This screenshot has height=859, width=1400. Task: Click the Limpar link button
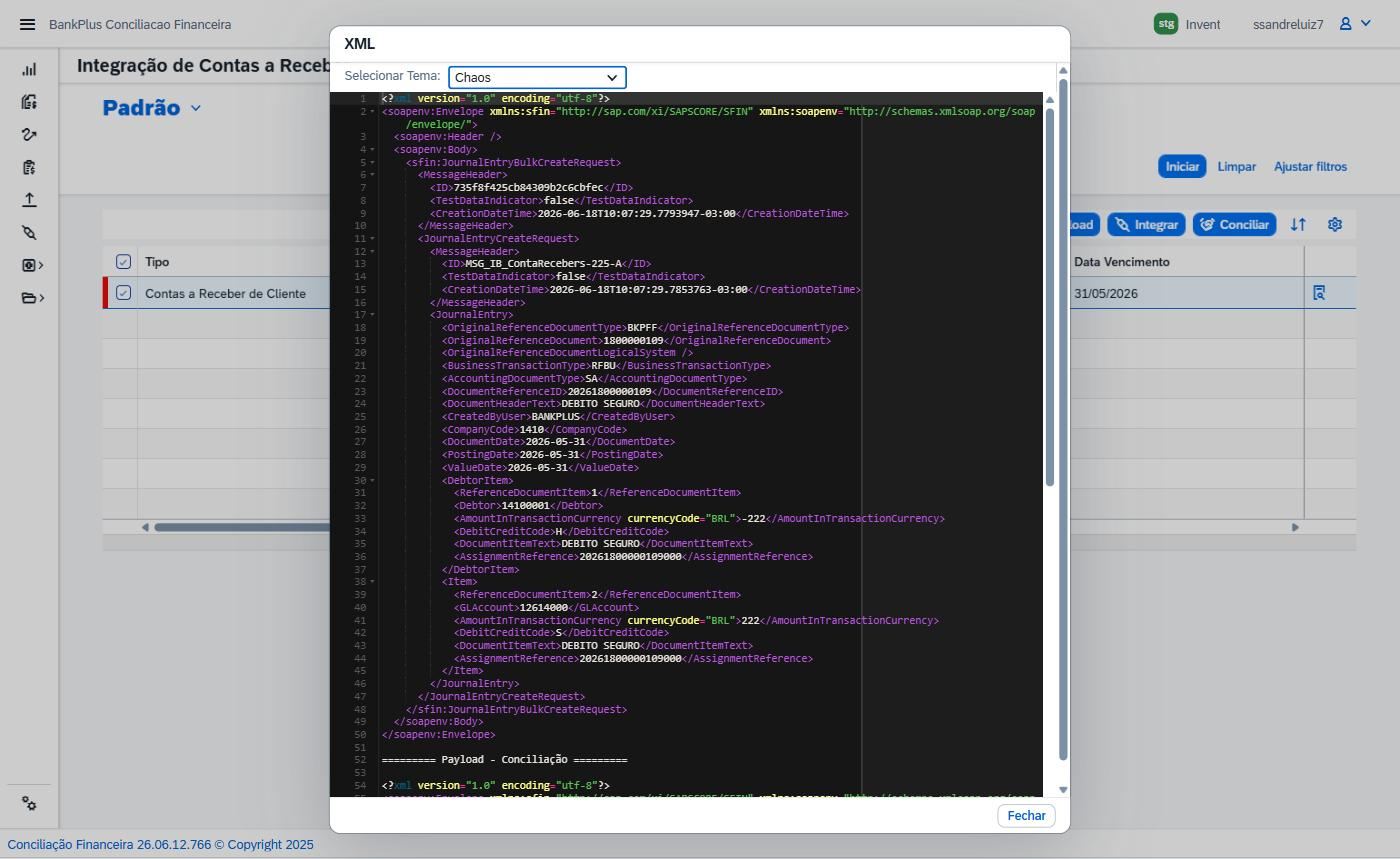1237,167
